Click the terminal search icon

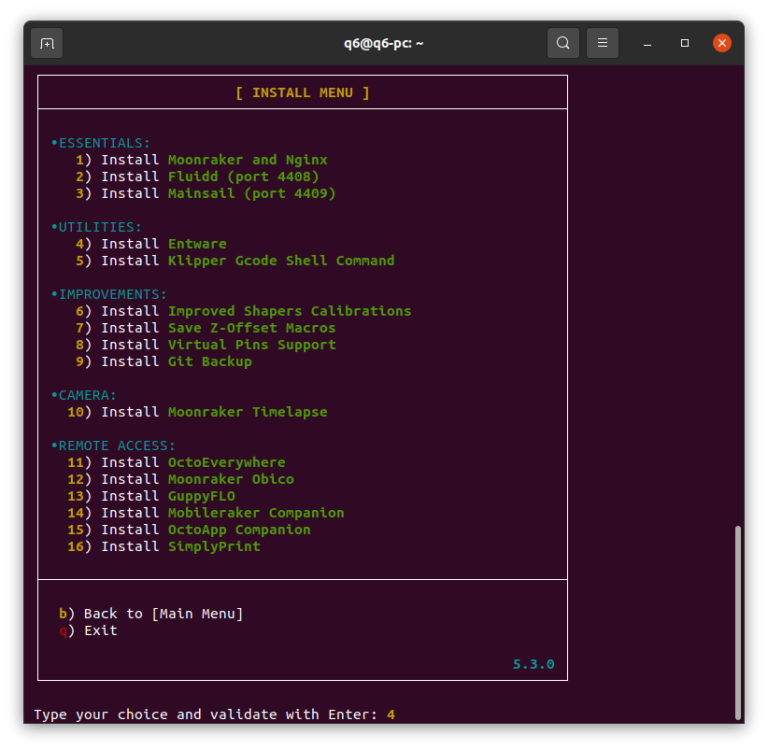563,43
